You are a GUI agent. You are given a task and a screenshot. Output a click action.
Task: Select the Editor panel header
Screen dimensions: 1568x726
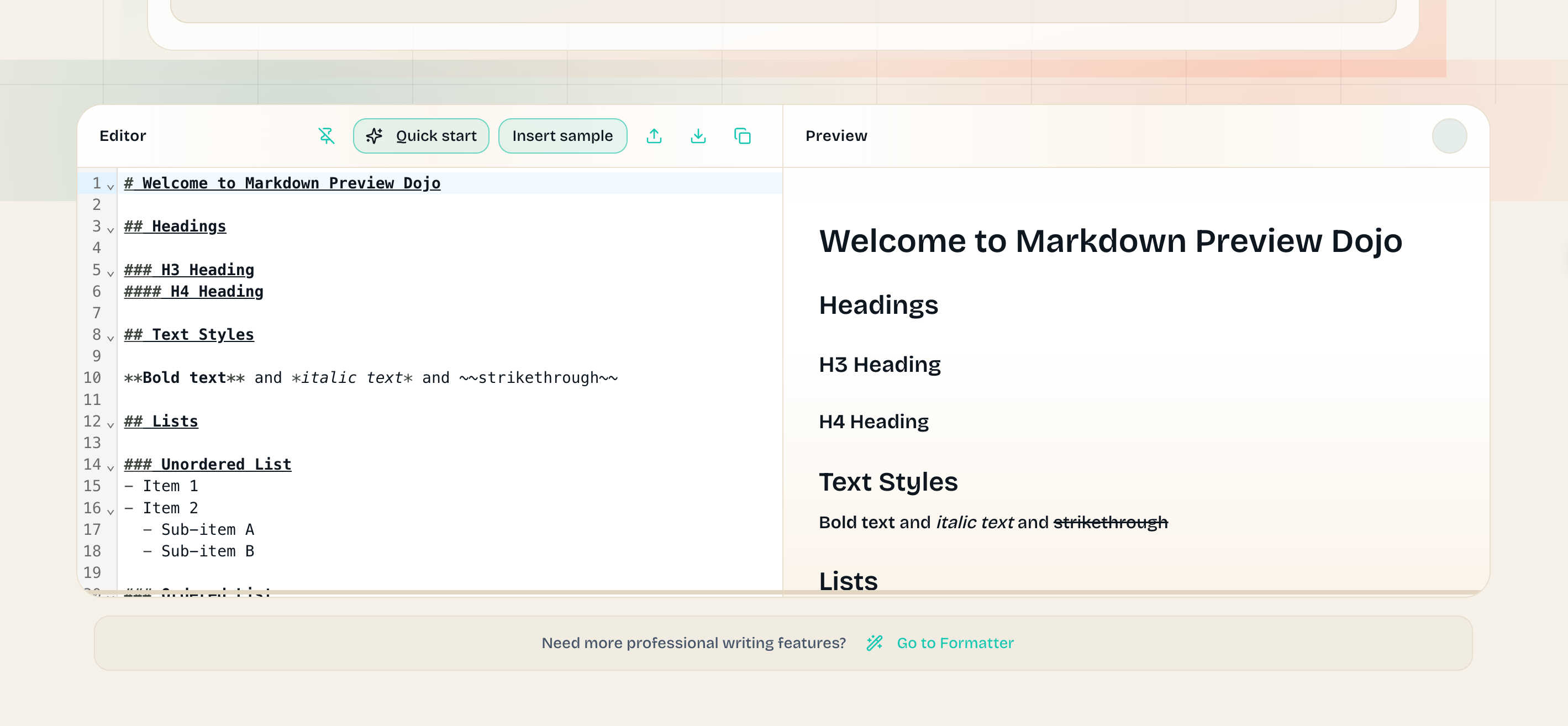tap(123, 136)
